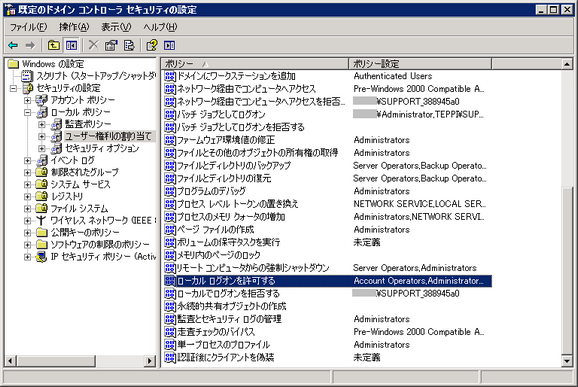Expand the 監査ポリシー node

pos(42,125)
